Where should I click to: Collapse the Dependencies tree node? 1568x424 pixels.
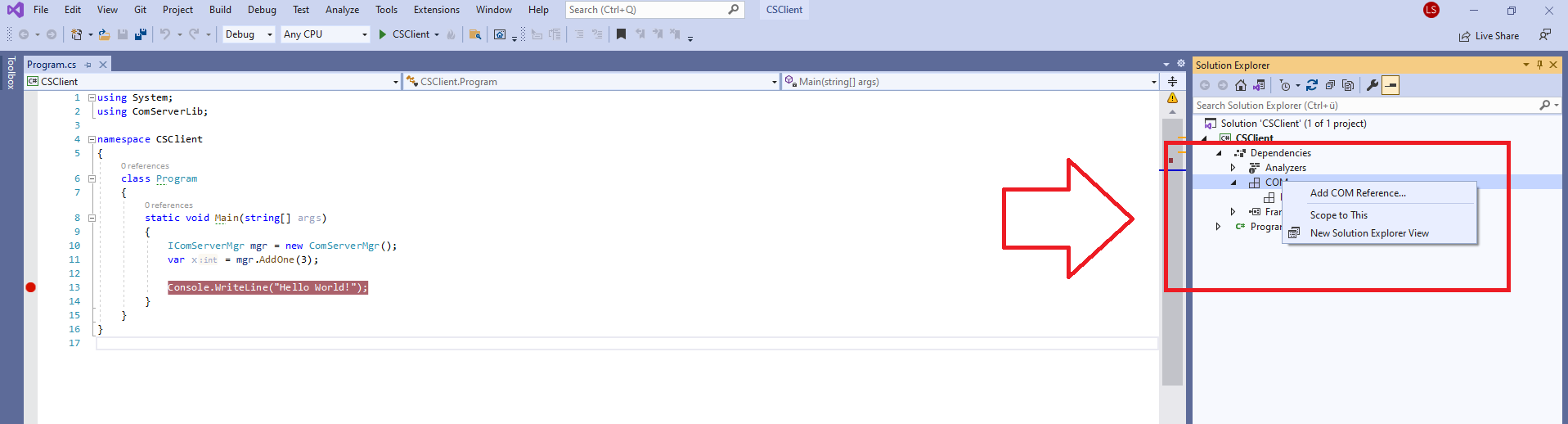[x=1219, y=153]
